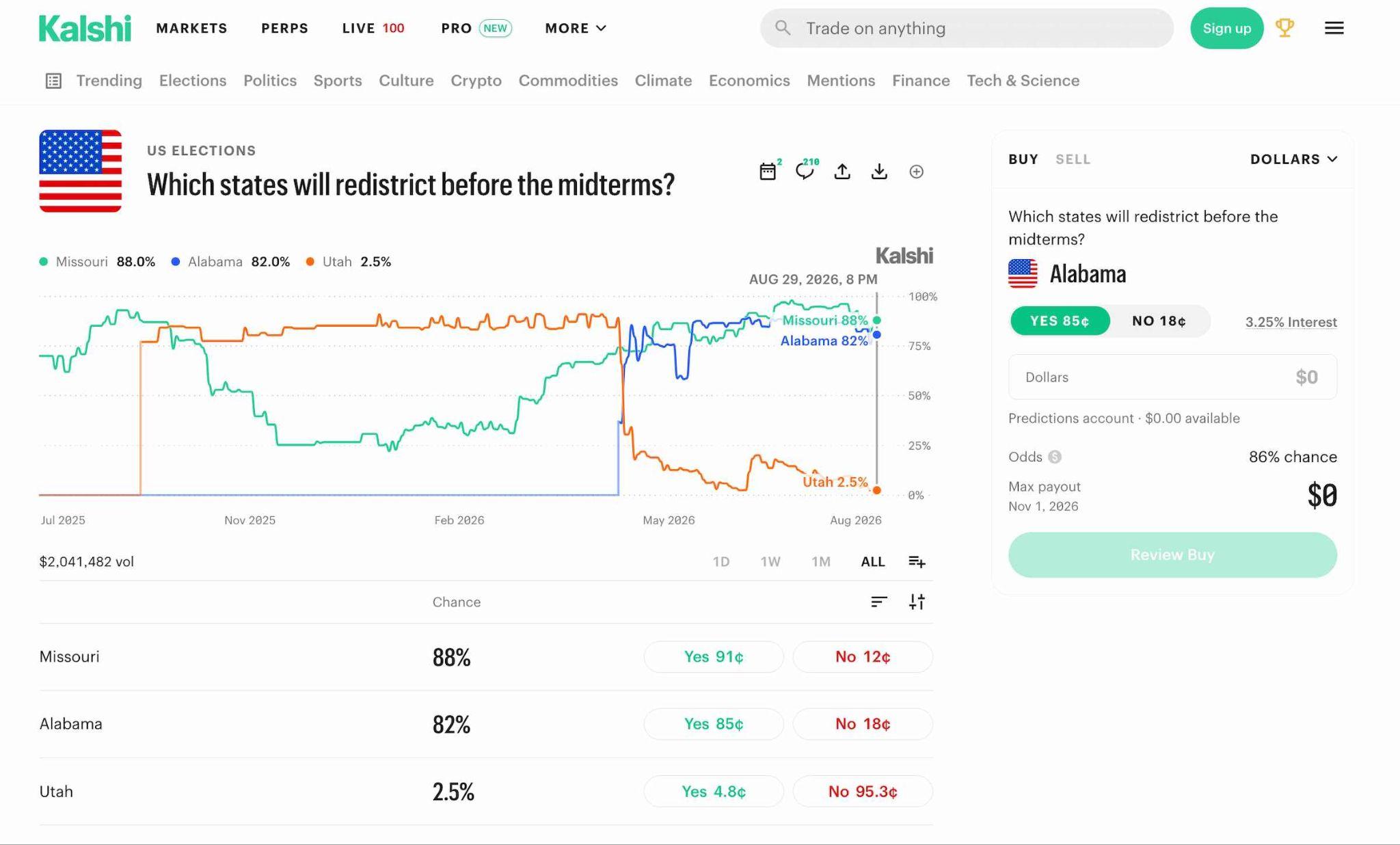Screen dimensions: 1400x845
Task: Click Yes 91¢ for Missouri
Action: 714,656
